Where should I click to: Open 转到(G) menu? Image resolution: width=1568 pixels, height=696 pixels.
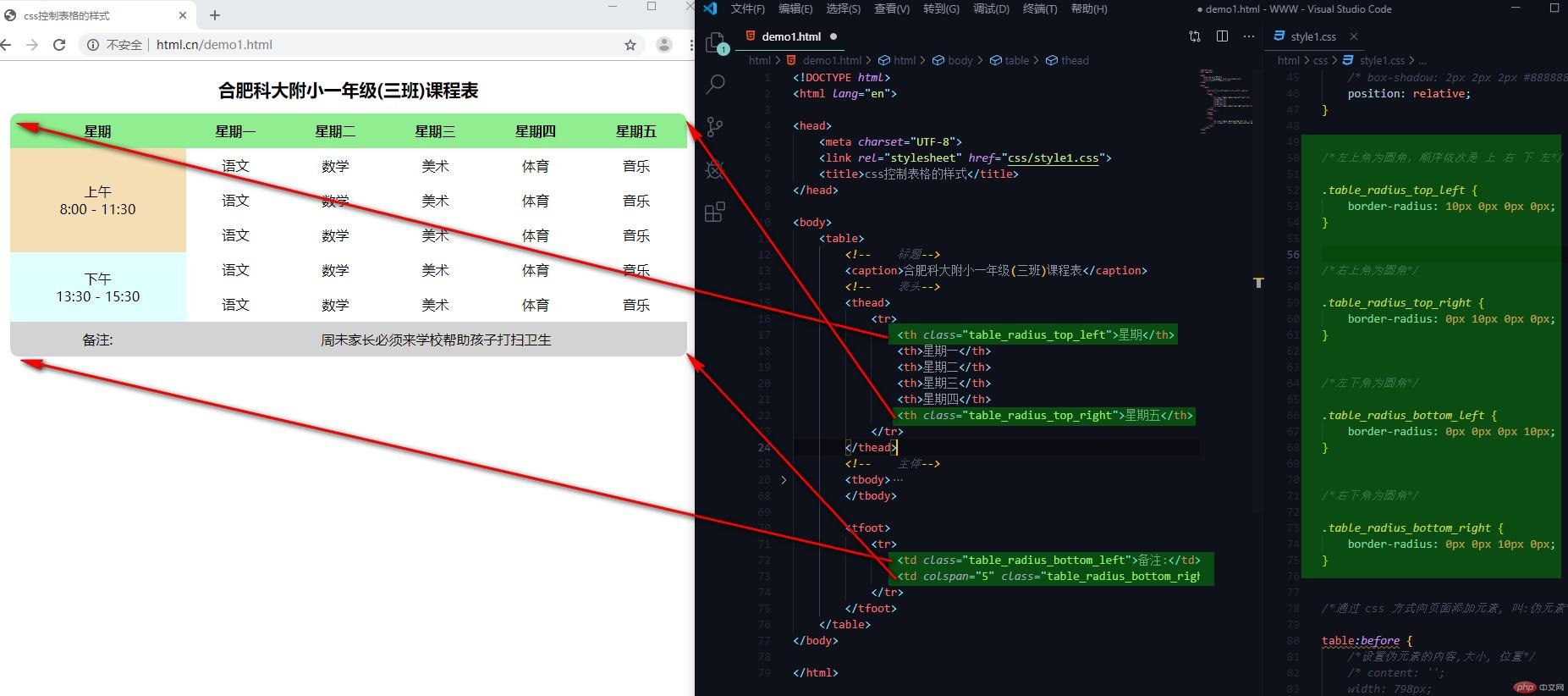941,8
